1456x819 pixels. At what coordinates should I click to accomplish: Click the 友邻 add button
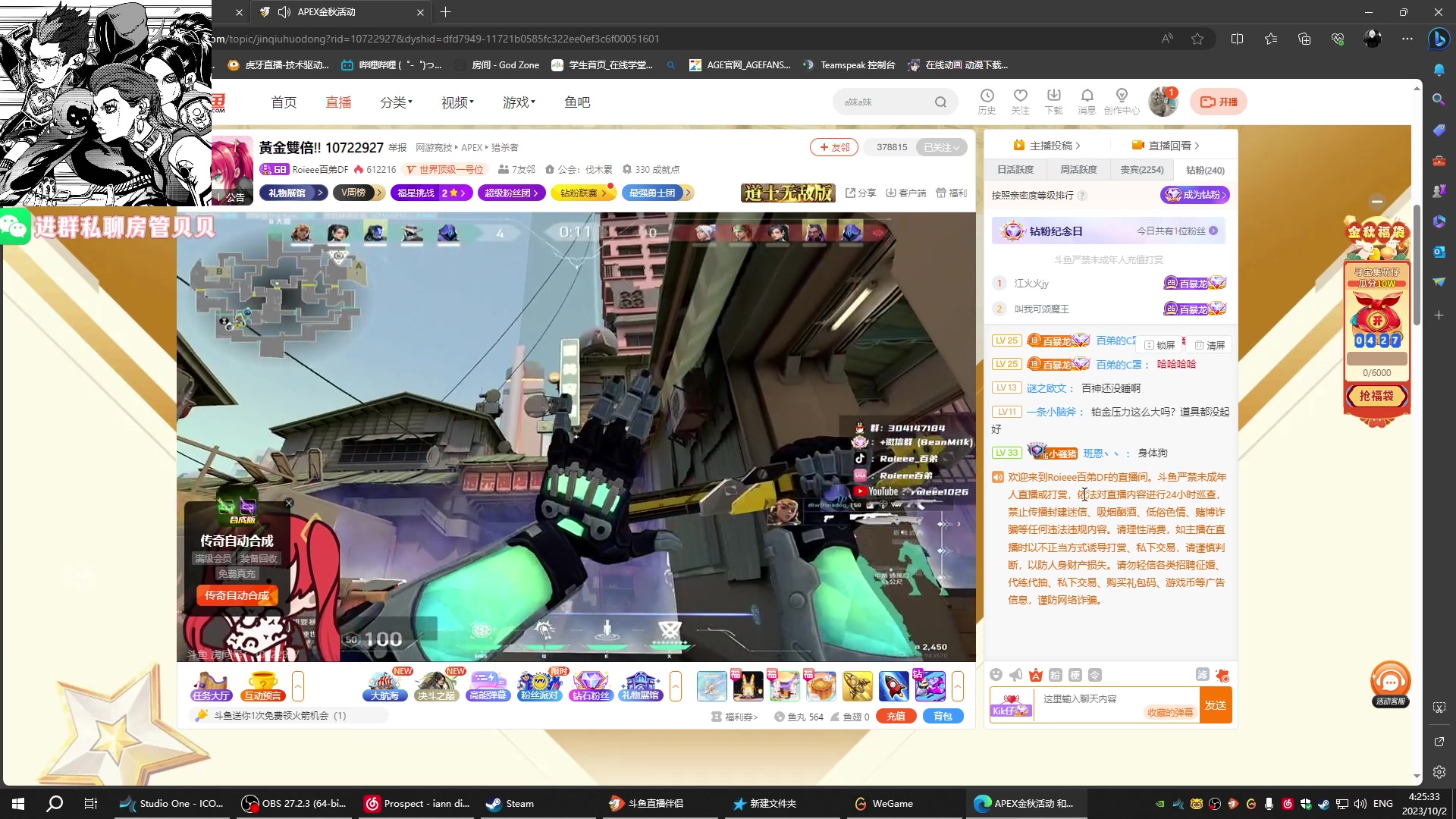click(834, 147)
